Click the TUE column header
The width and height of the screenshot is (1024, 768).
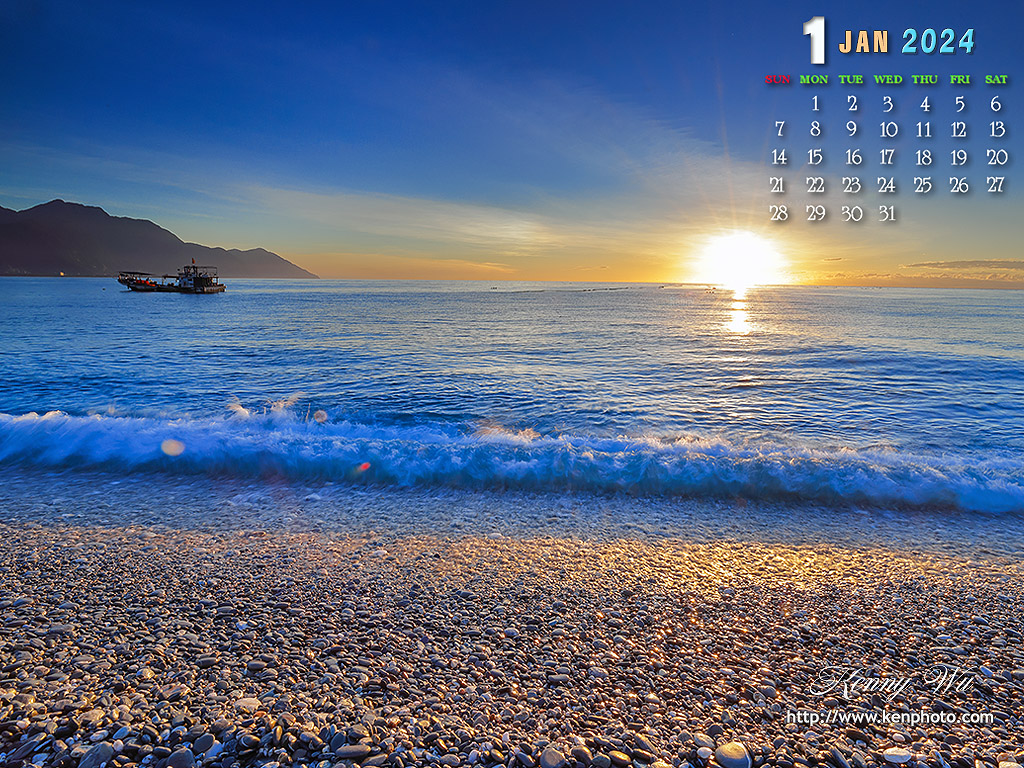point(850,79)
